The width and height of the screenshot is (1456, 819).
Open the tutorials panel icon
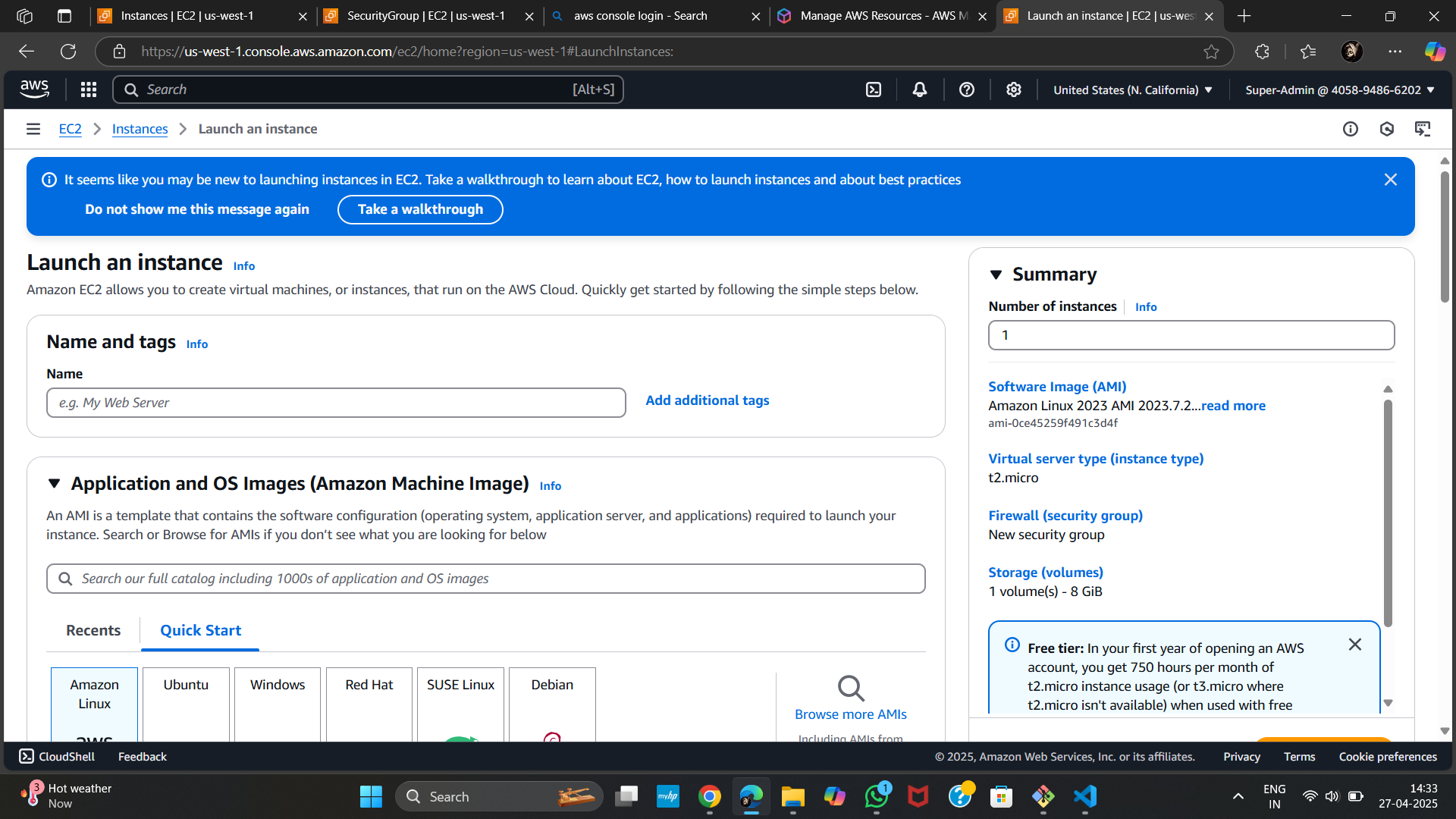click(1423, 129)
